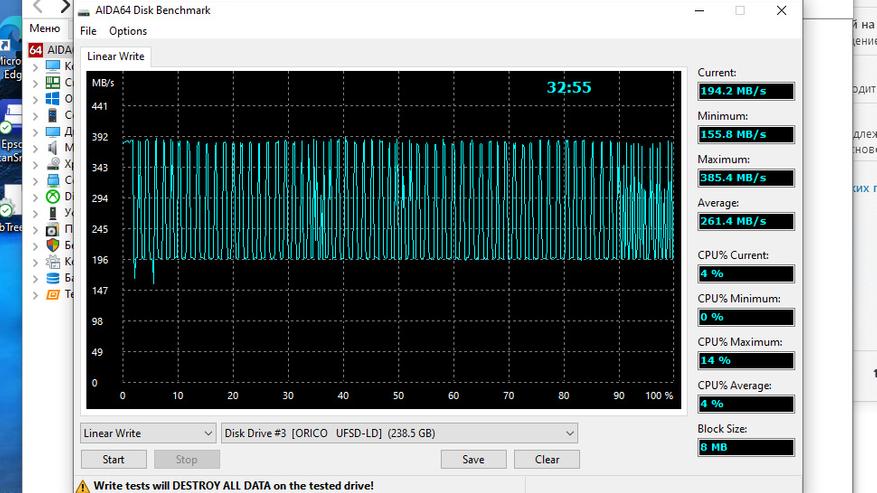Click the CPU% Minimum 0 % value
This screenshot has width=877, height=493.
tap(746, 317)
